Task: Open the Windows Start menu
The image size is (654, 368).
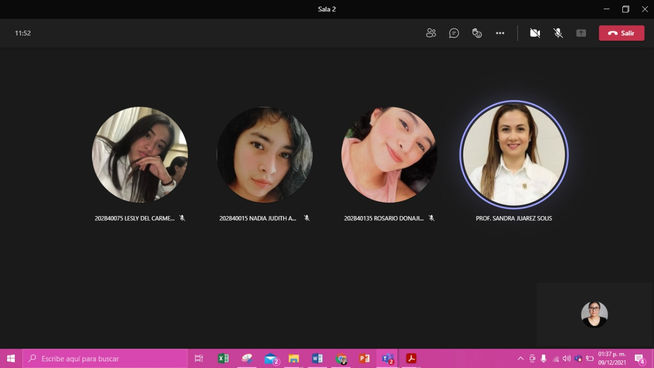Action: 11,358
